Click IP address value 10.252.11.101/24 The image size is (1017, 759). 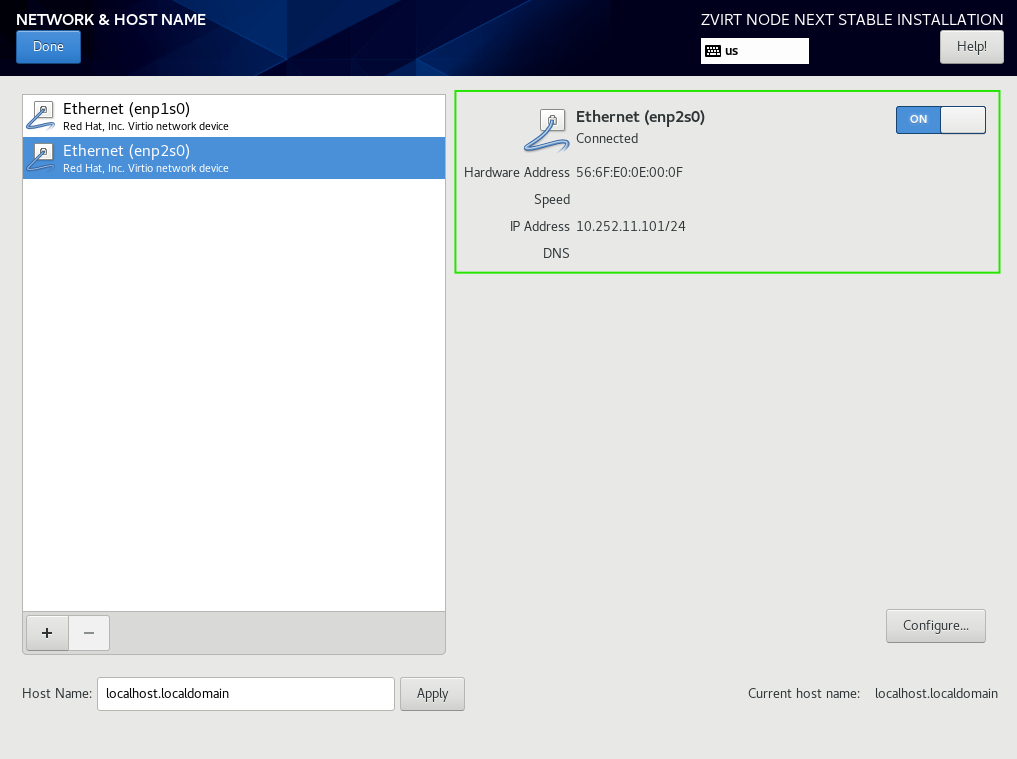click(630, 226)
